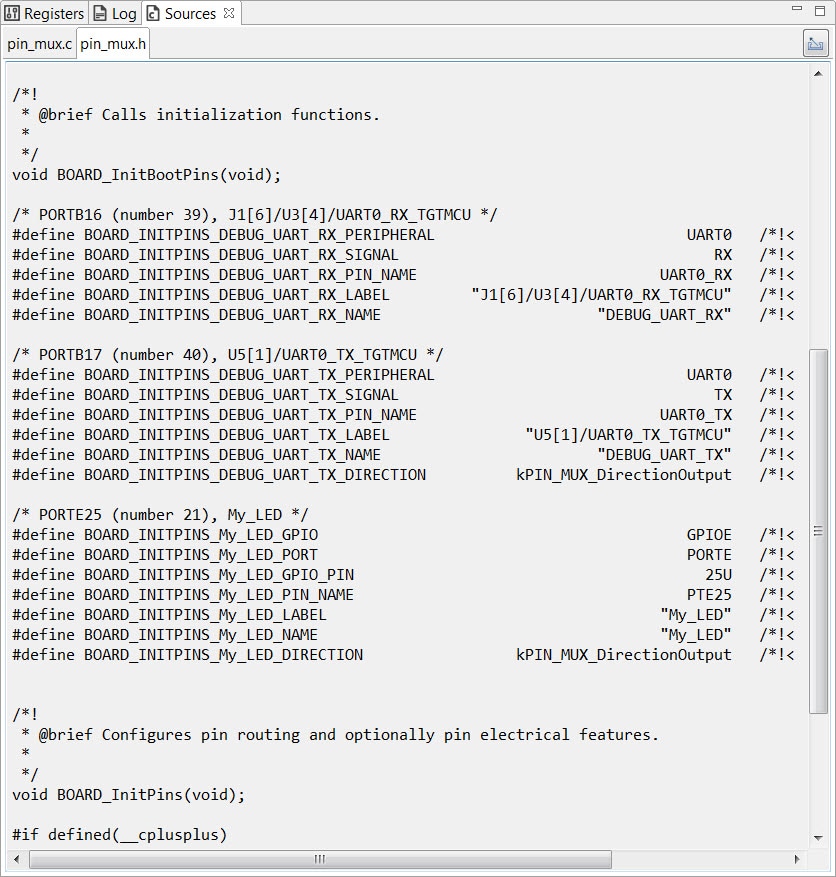
Task: Close the Sources view tab
Action: coord(229,13)
